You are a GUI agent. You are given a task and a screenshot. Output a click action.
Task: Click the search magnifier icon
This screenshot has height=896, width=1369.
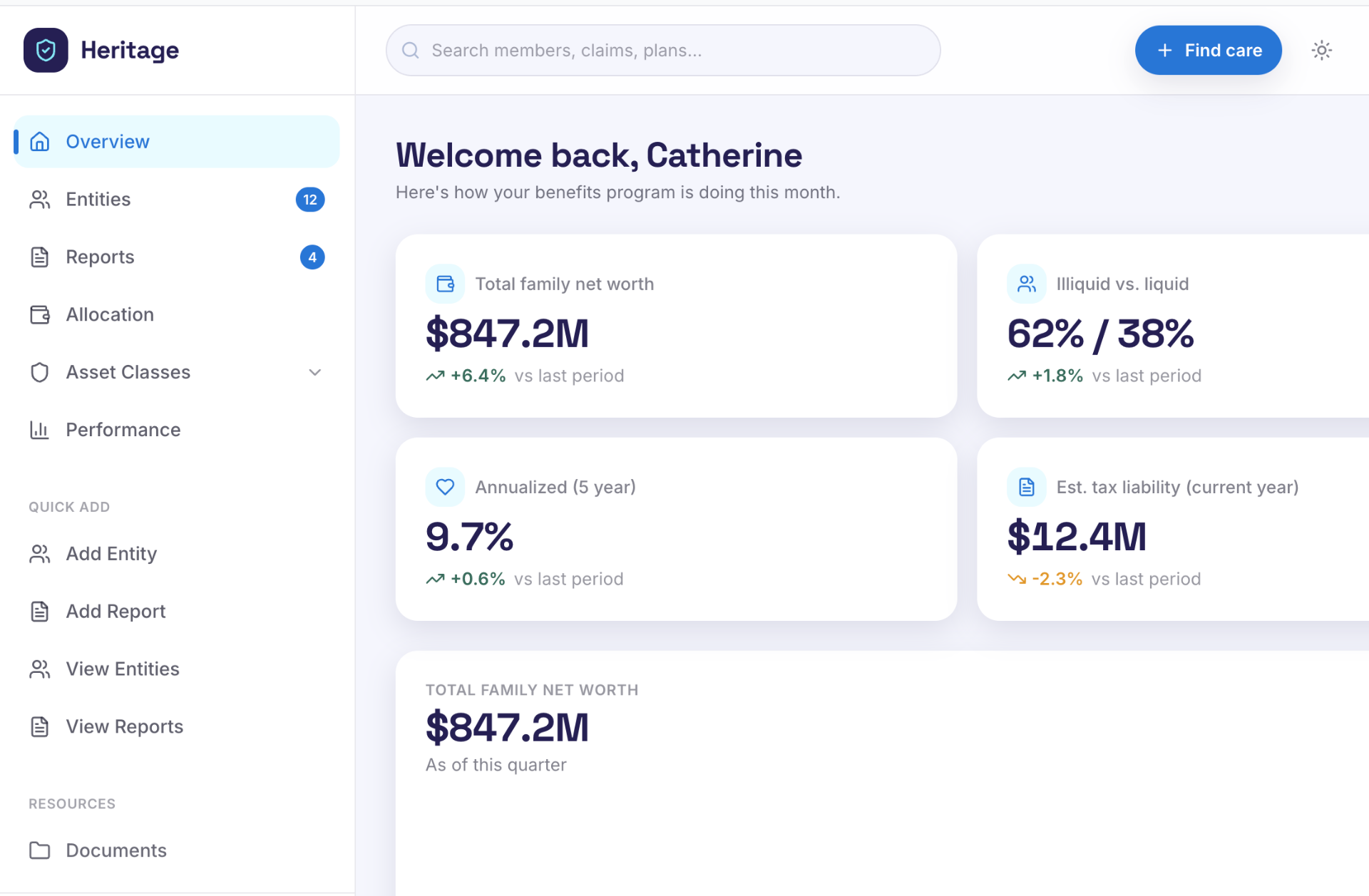(410, 51)
